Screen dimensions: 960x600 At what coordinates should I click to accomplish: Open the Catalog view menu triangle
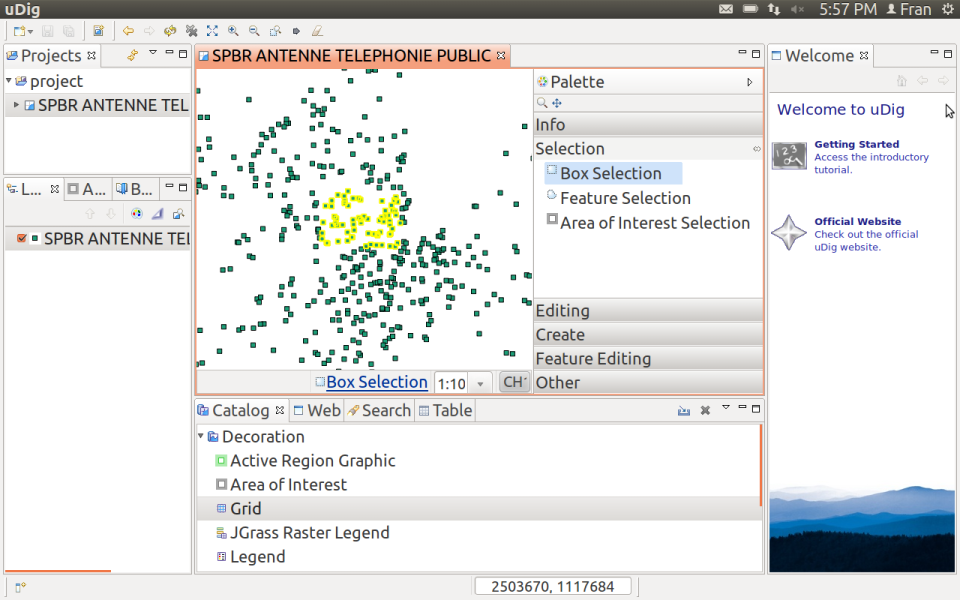[726, 407]
